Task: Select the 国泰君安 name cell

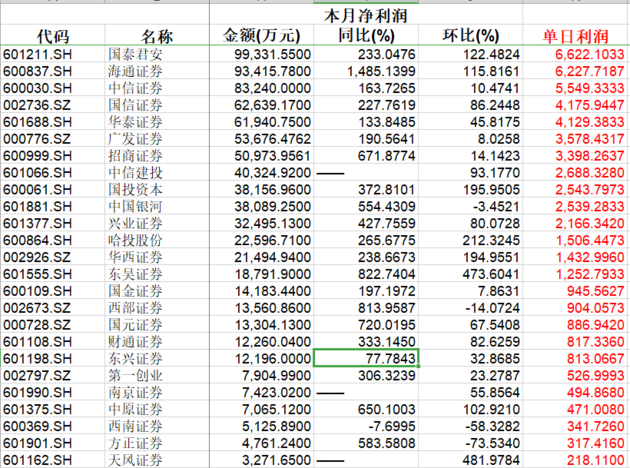Action: (157, 54)
